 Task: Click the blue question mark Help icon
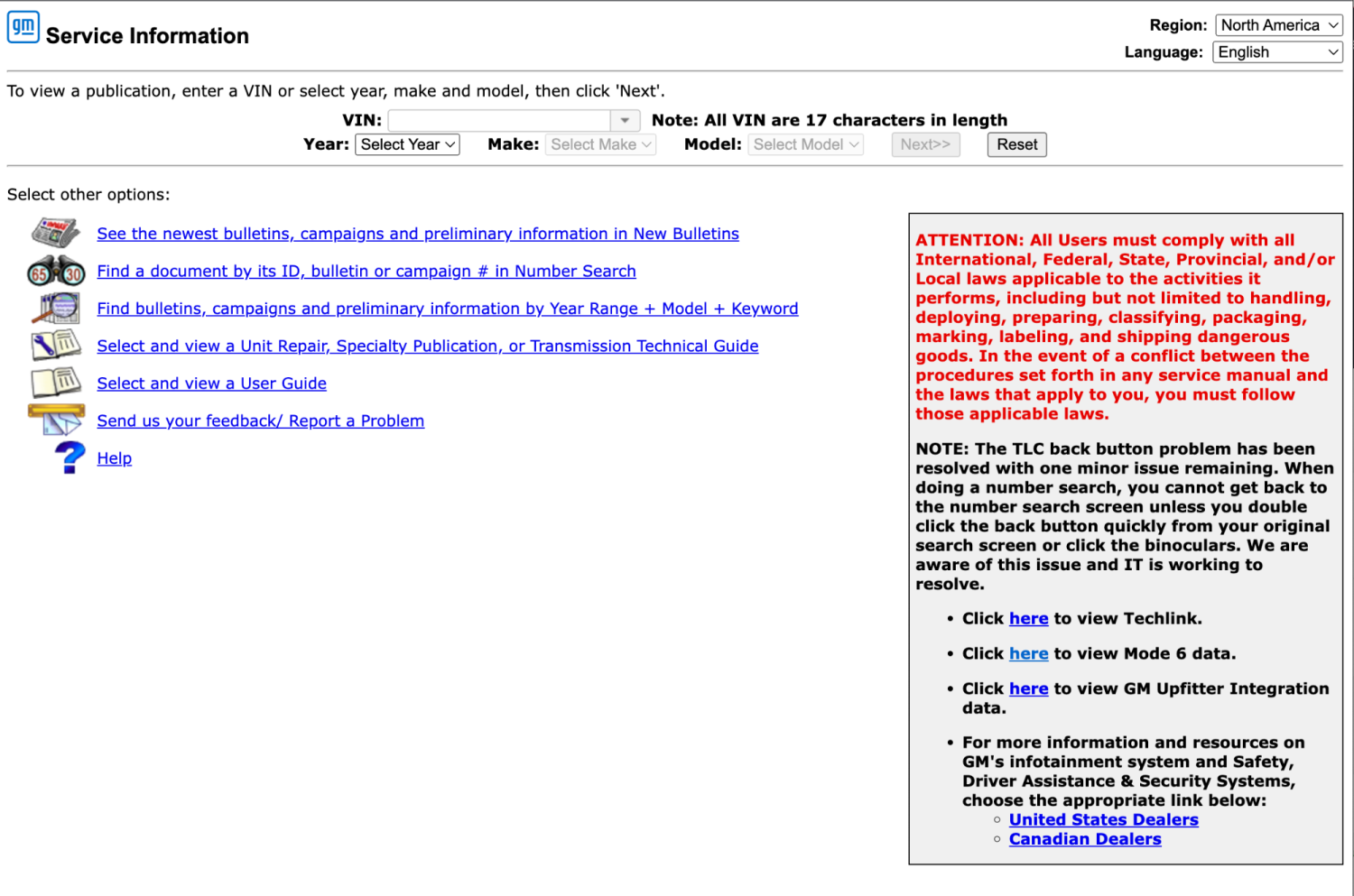pyautogui.click(x=70, y=457)
